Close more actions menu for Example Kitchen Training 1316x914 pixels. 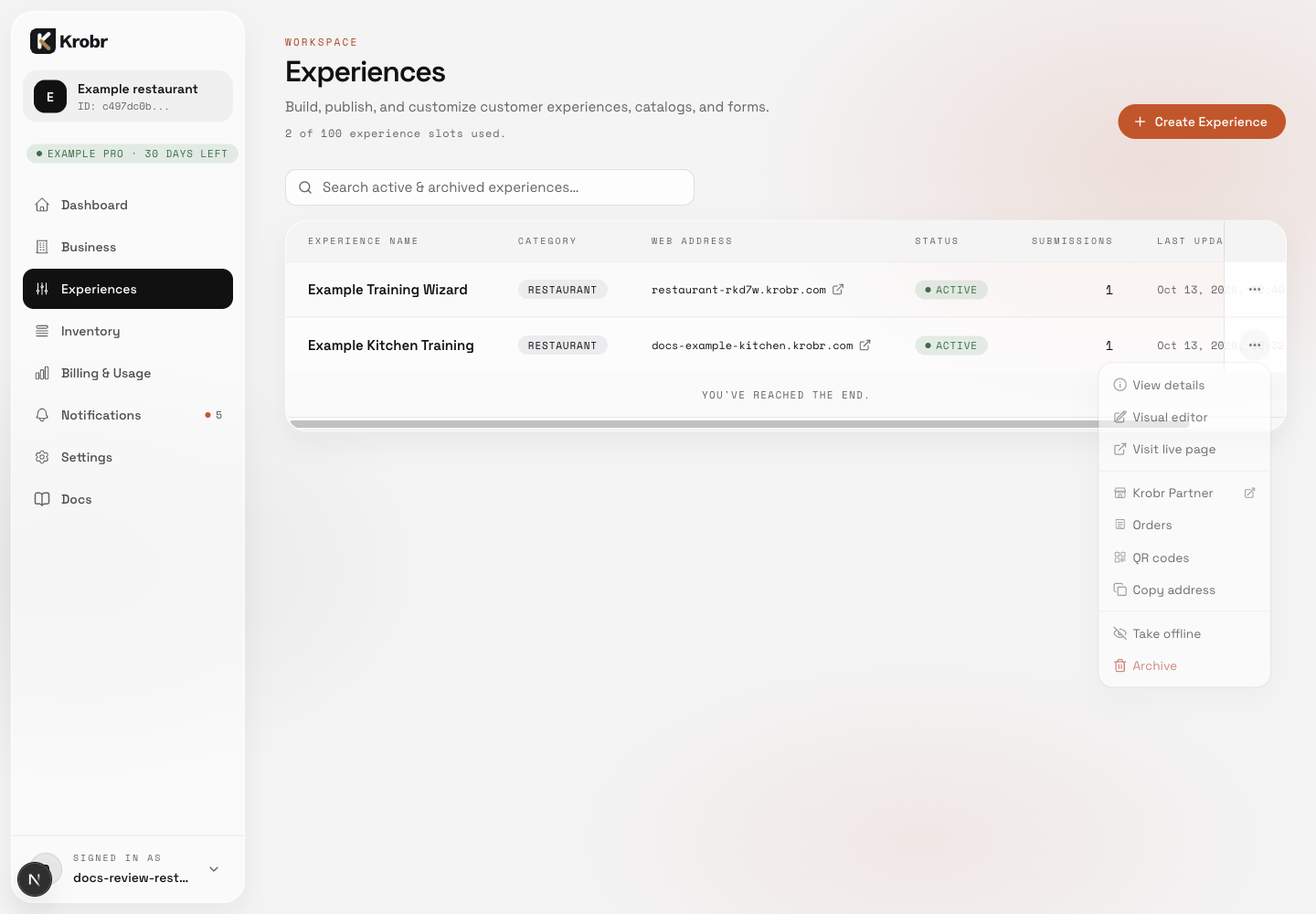pos(1255,345)
